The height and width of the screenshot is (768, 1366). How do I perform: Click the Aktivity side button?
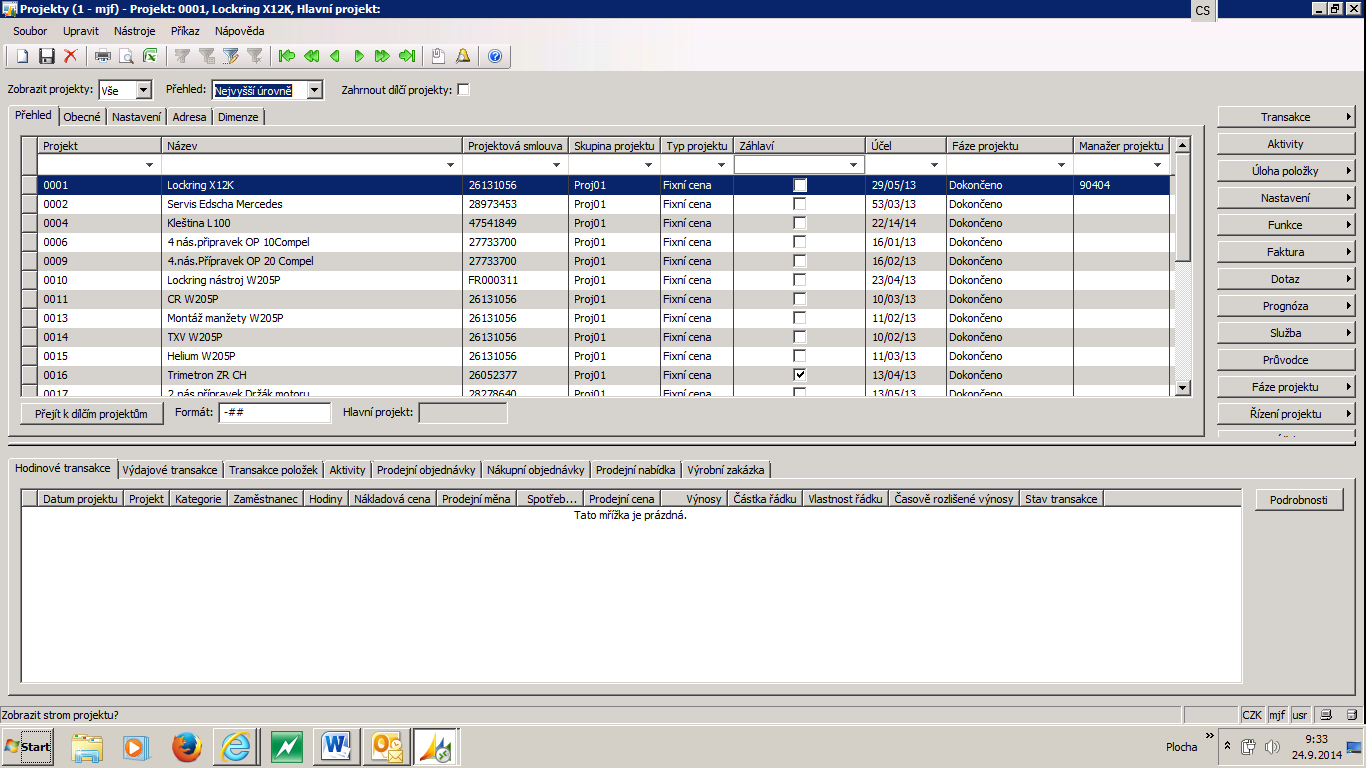coord(1286,144)
